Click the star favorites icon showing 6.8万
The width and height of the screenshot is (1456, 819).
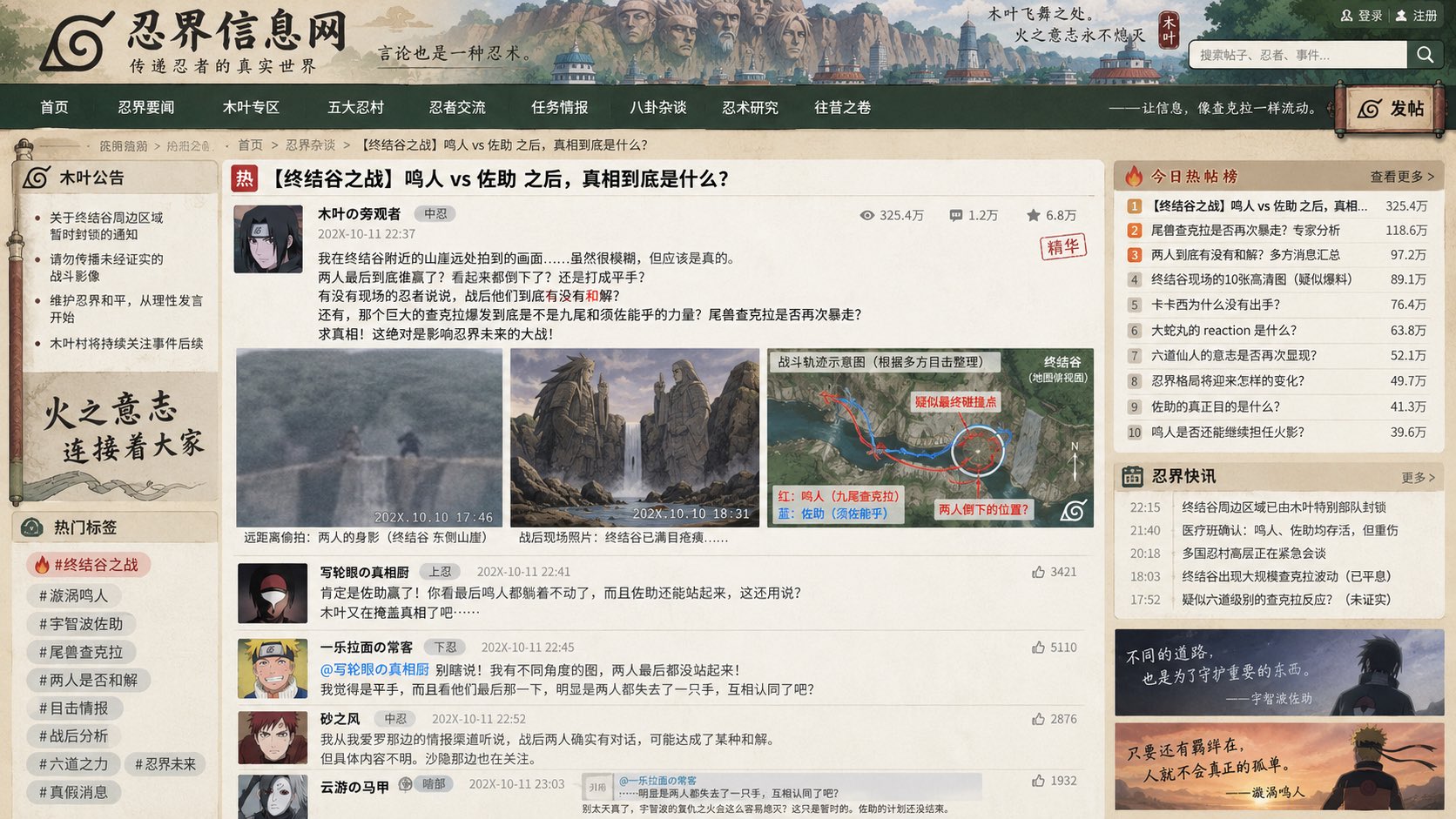(1033, 215)
